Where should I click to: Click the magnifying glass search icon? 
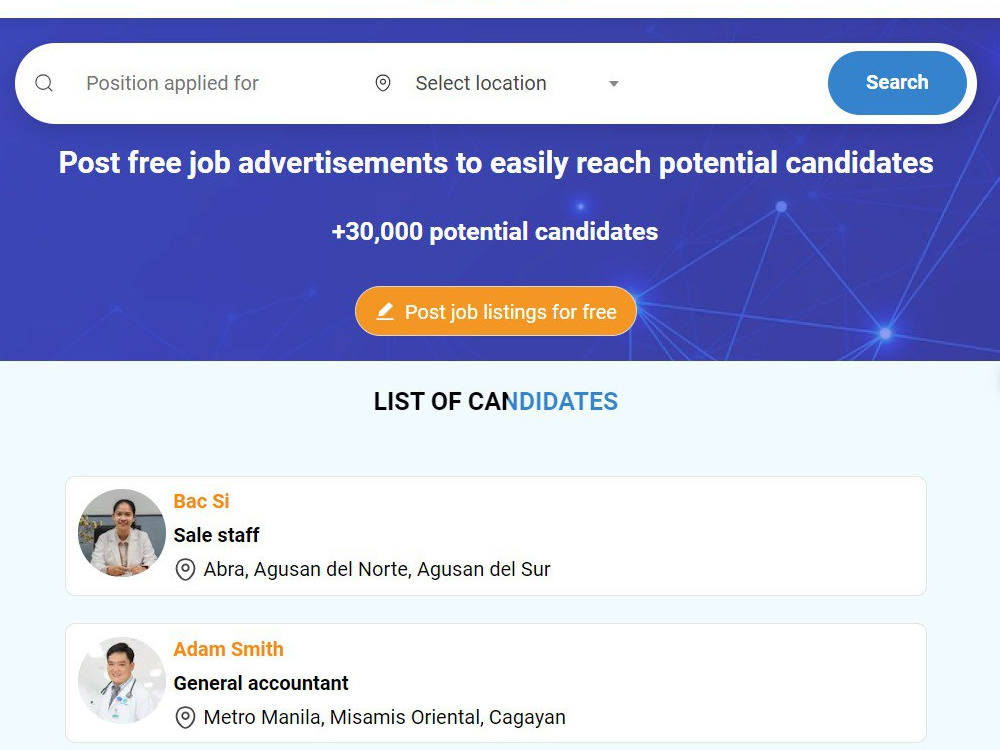44,83
